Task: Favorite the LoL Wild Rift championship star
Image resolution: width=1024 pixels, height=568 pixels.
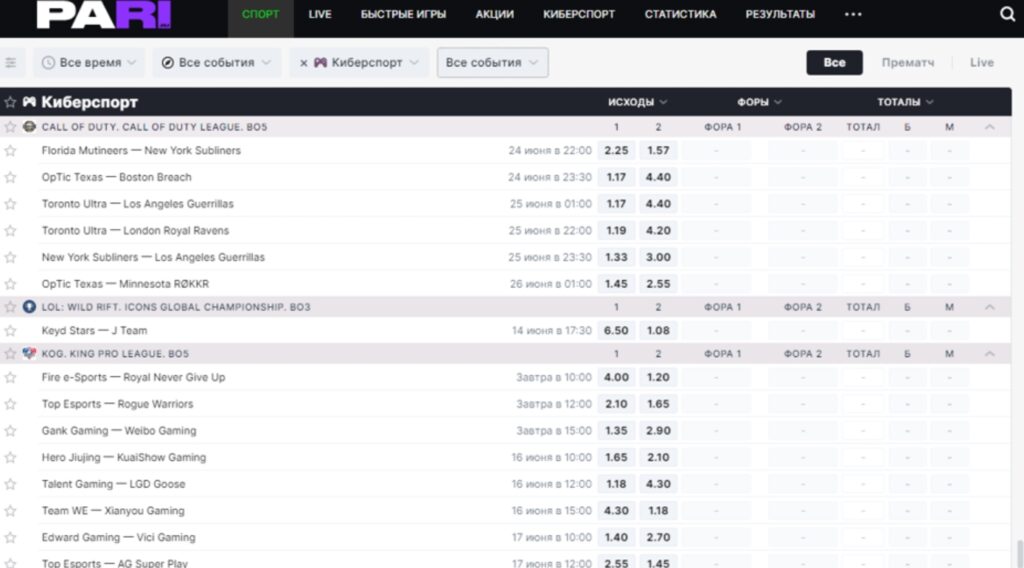Action: [x=10, y=307]
